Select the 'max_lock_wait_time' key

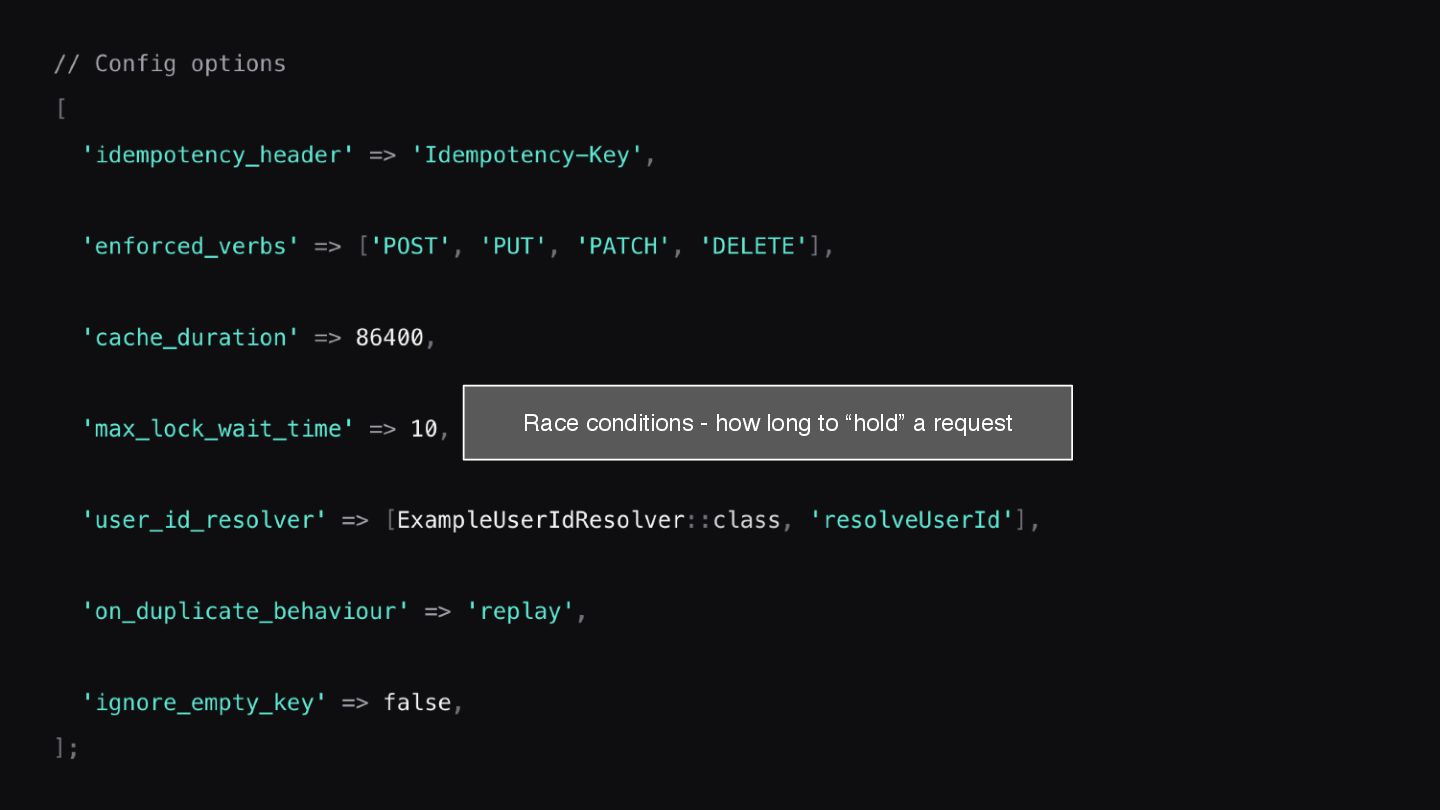(x=218, y=429)
